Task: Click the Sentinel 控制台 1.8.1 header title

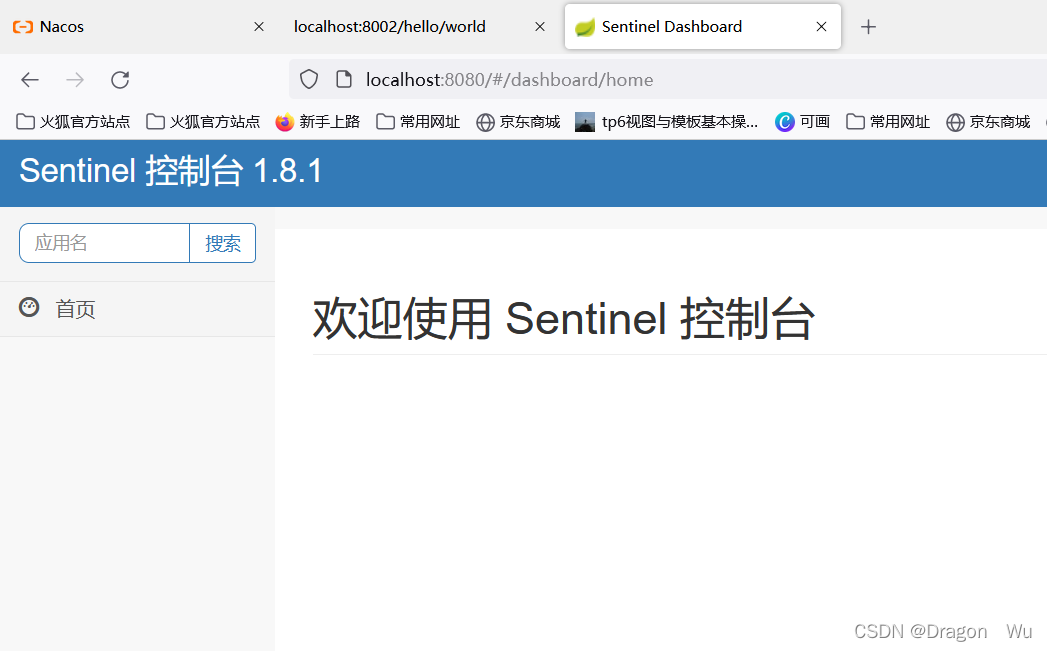Action: click(171, 171)
